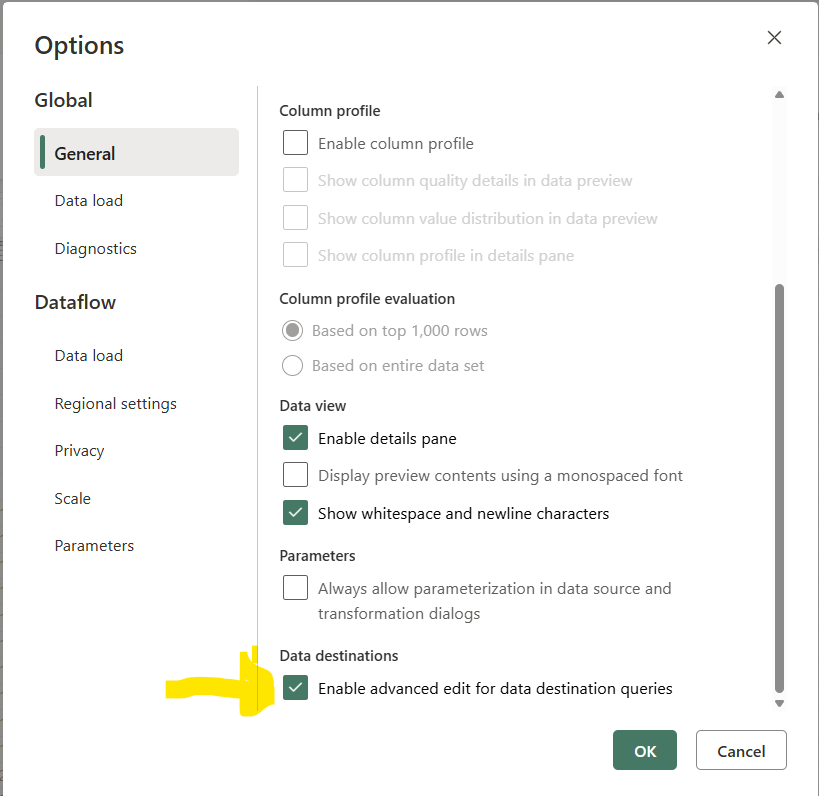Open Data load under Dataflow

tap(89, 356)
